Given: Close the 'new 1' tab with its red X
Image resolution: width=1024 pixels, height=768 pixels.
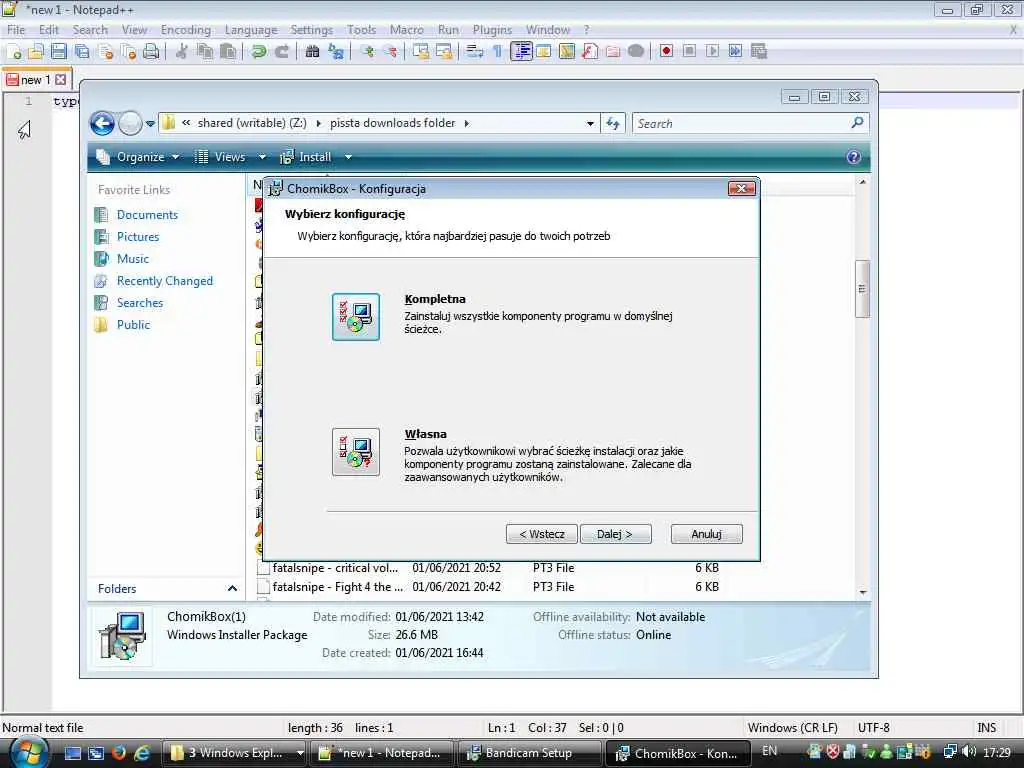Looking at the screenshot, I should [x=61, y=80].
